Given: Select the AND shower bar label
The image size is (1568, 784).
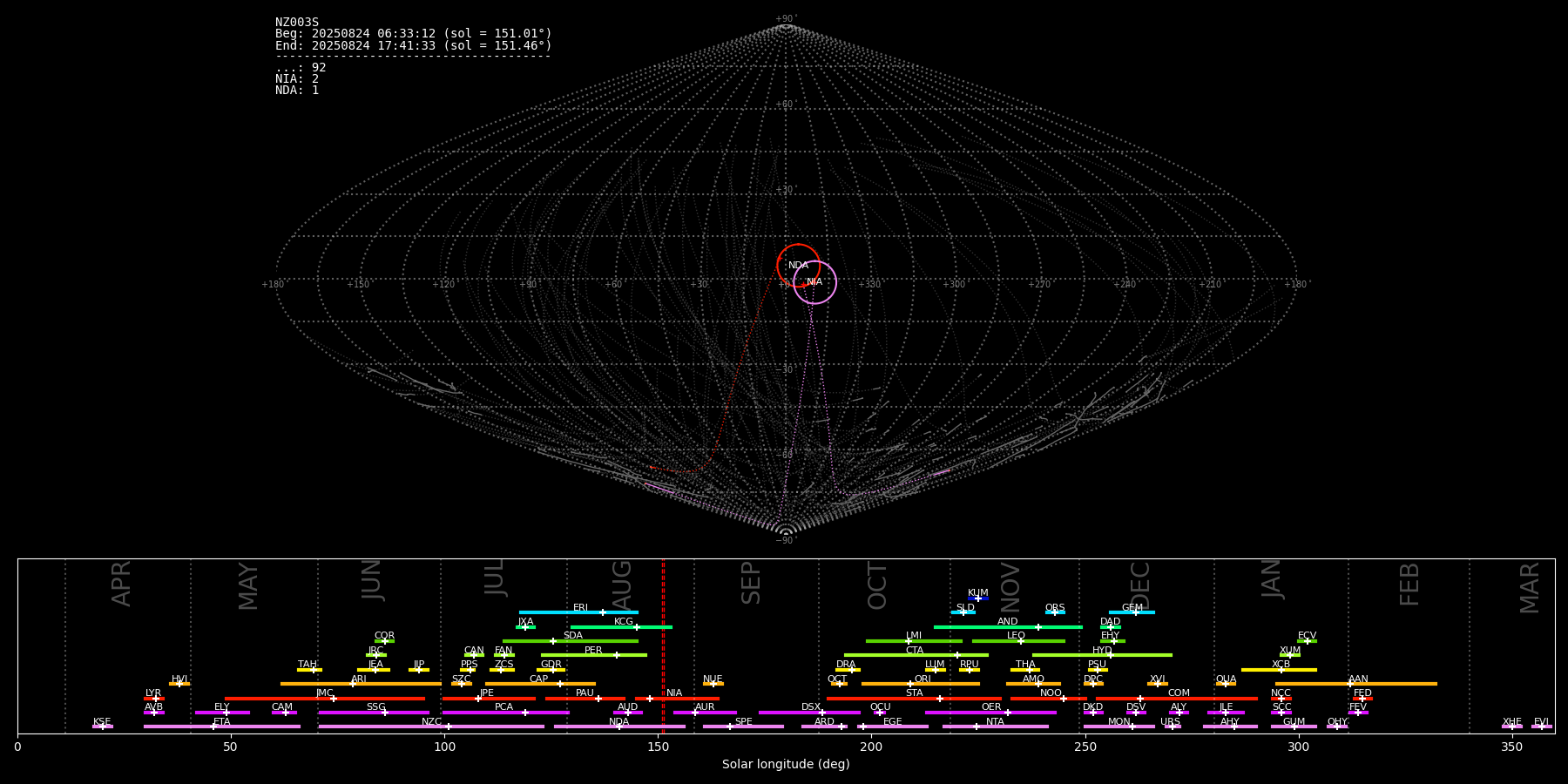Looking at the screenshot, I should point(1008,622).
